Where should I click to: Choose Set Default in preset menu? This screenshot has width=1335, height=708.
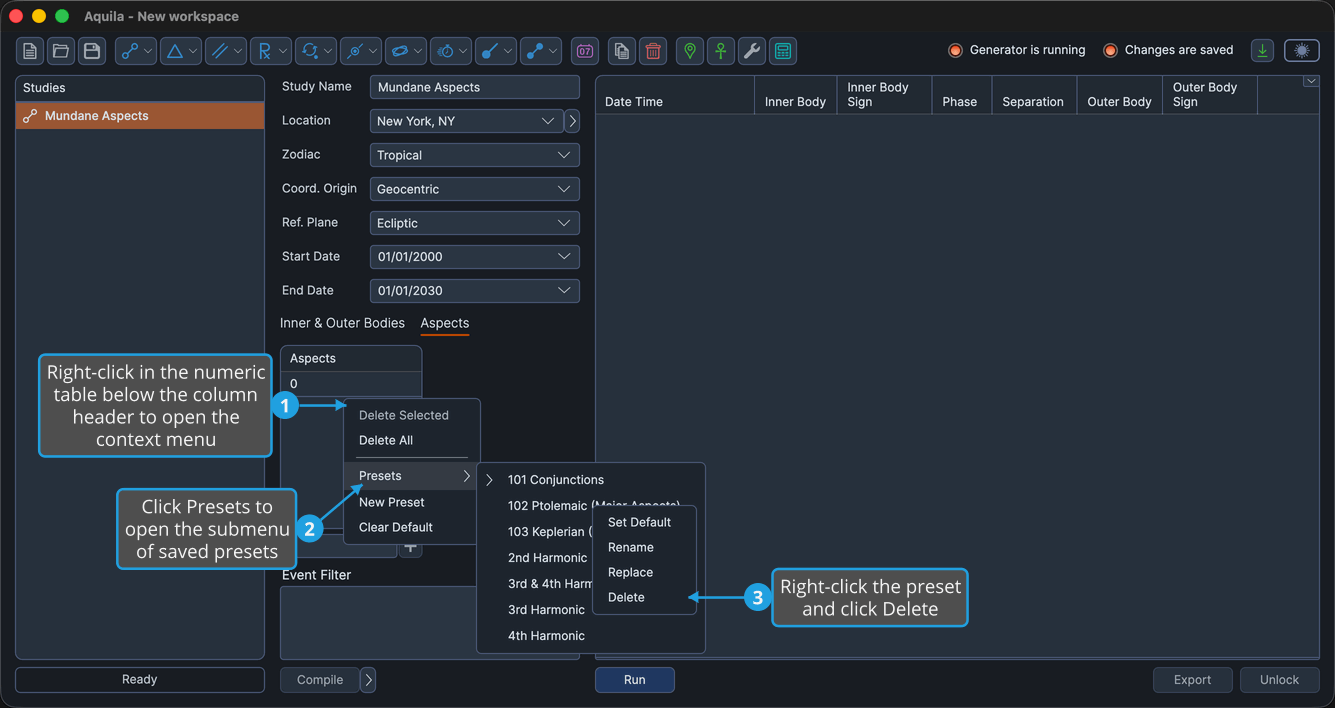pos(640,522)
